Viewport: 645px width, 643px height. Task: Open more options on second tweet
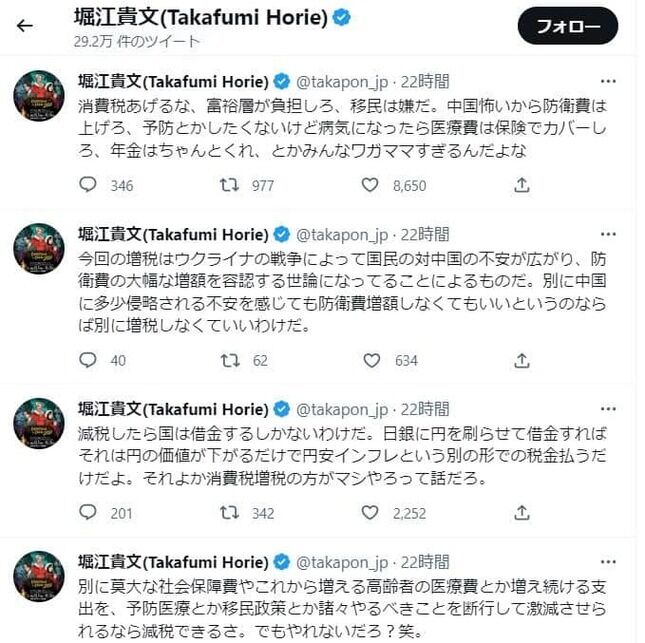coord(608,234)
